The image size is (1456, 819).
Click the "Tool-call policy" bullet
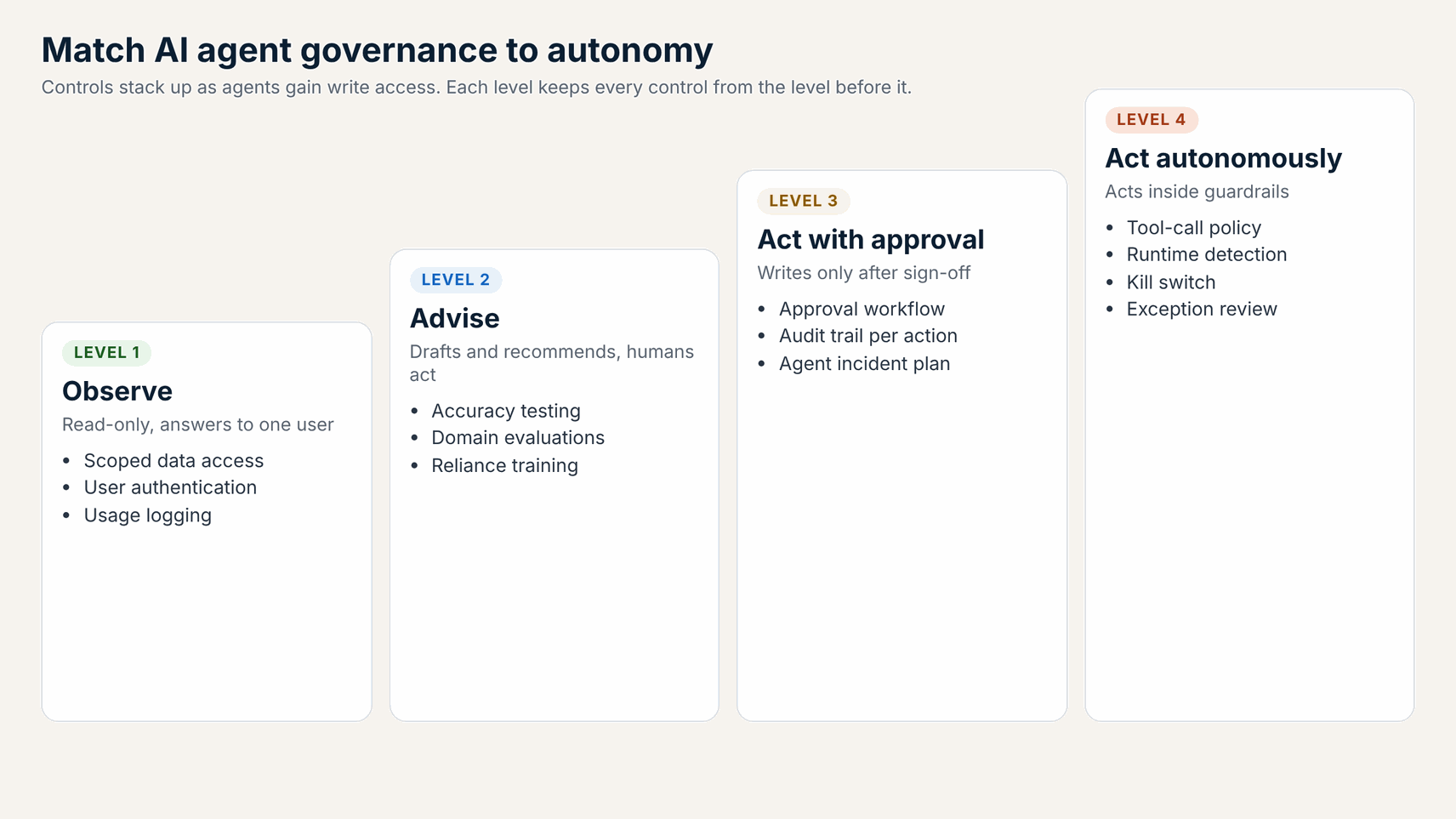coord(1194,228)
